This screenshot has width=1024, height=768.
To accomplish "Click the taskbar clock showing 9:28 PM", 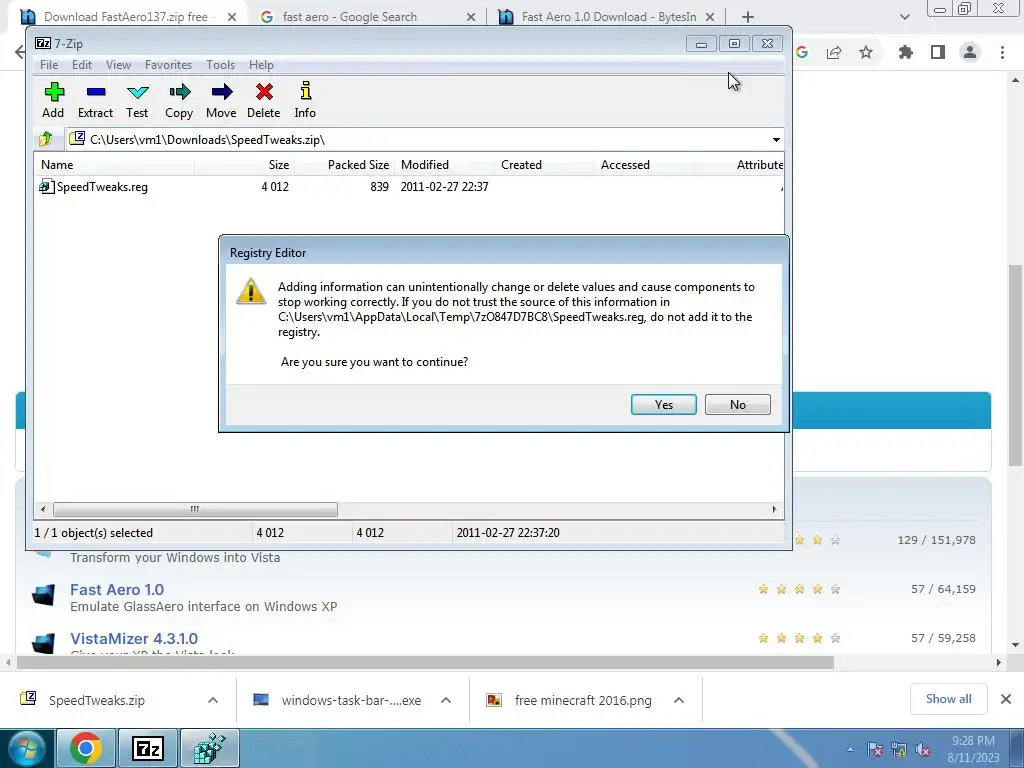I will 973,749.
